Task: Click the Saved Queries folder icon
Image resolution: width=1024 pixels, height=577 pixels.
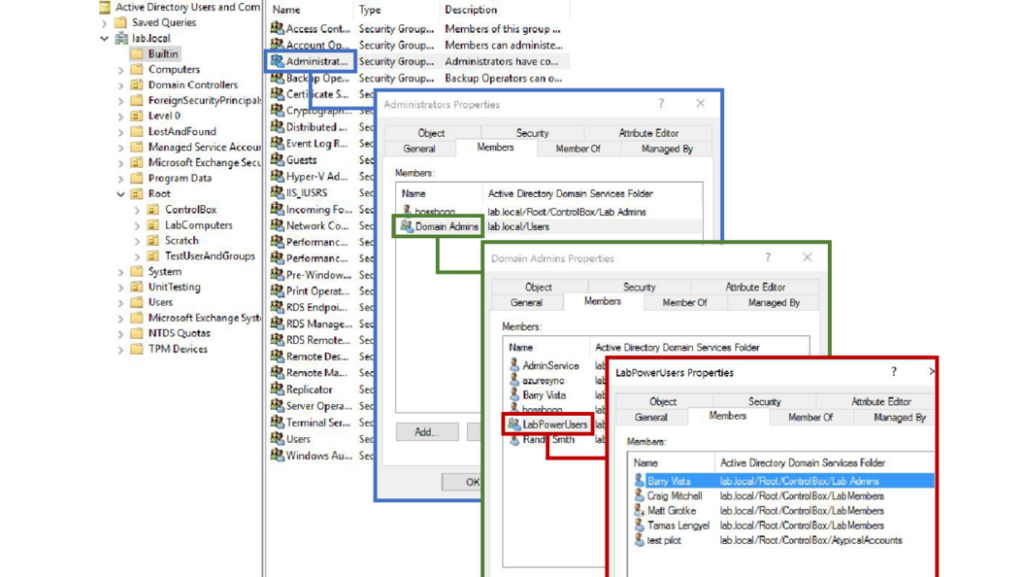Action: tap(120, 22)
